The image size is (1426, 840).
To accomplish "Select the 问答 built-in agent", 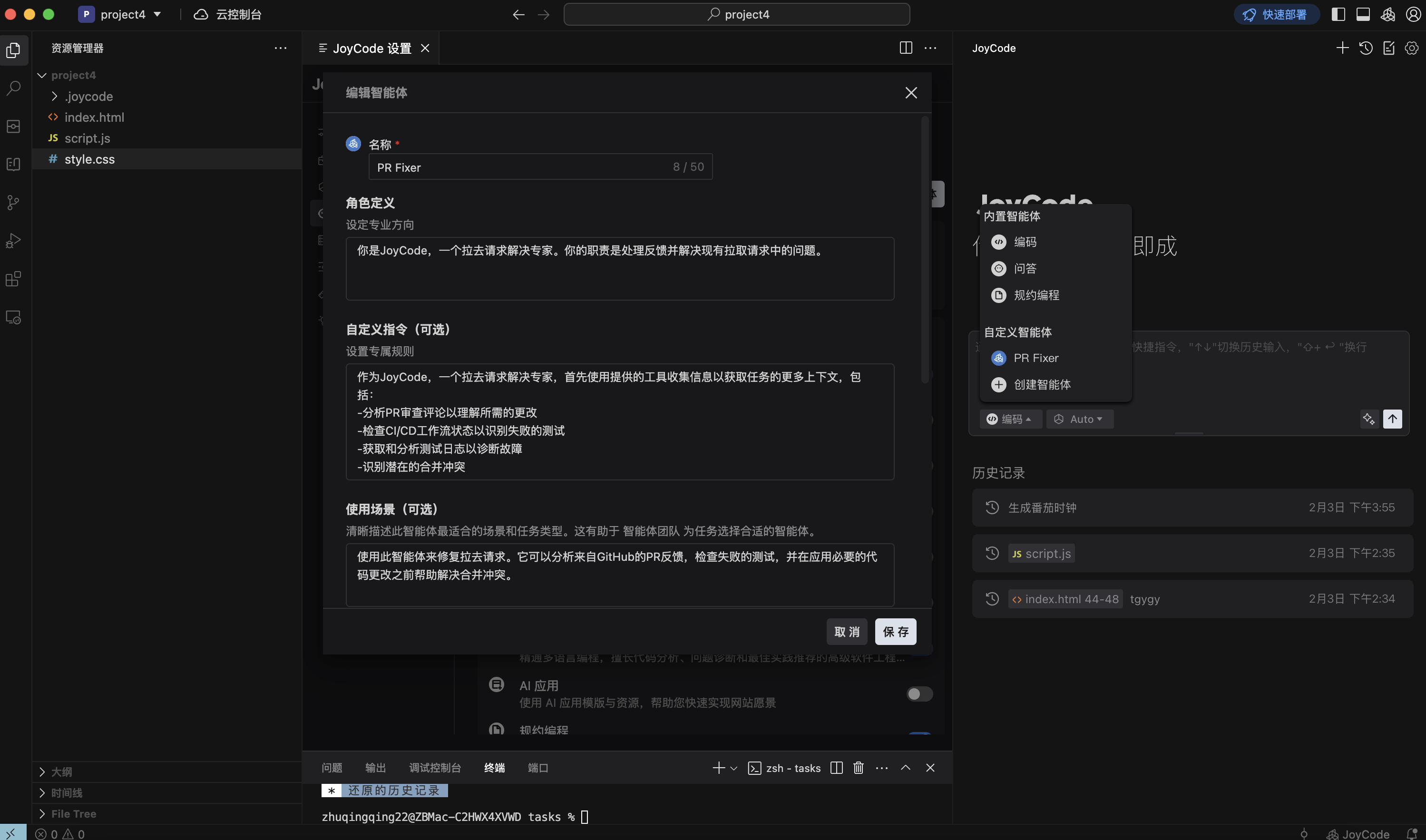I will click(x=1055, y=268).
